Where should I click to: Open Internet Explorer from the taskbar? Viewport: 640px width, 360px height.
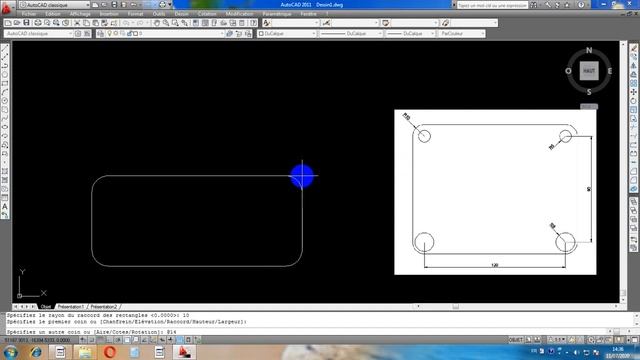click(36, 352)
